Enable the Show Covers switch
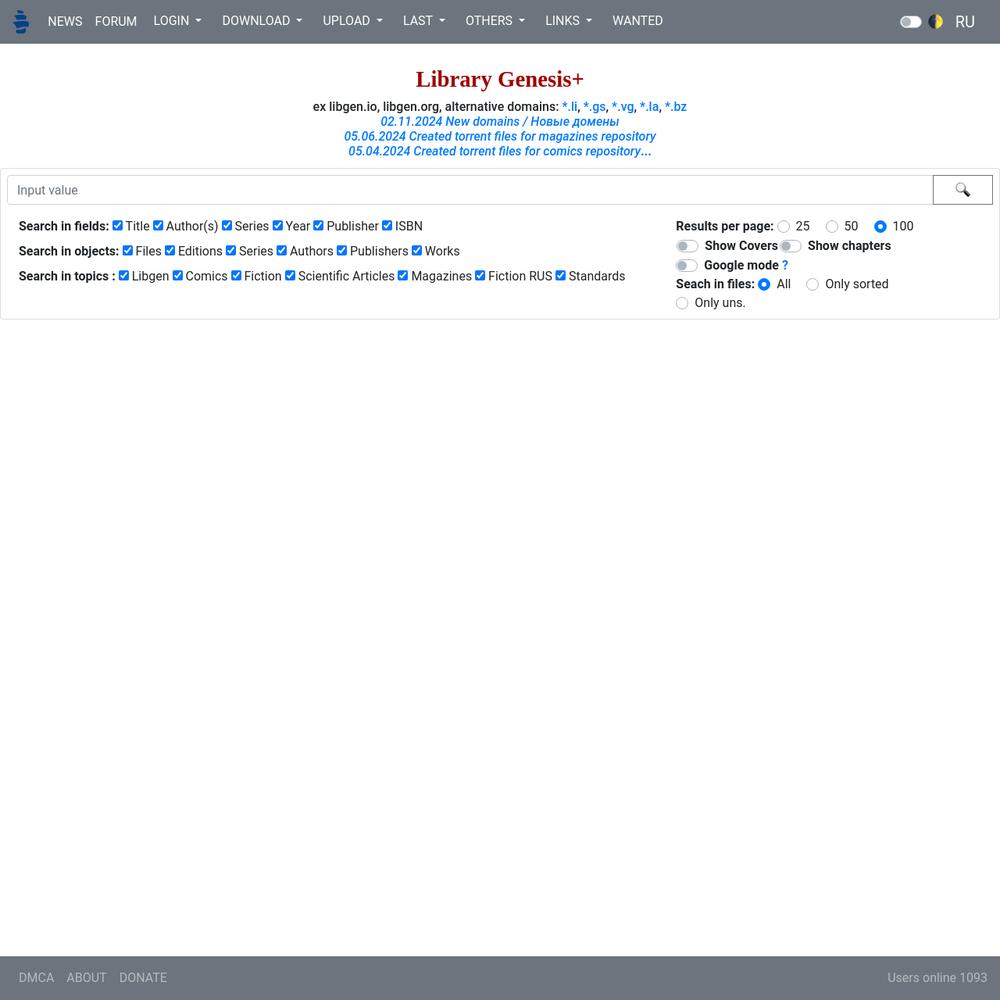1000x1000 pixels. pos(688,246)
